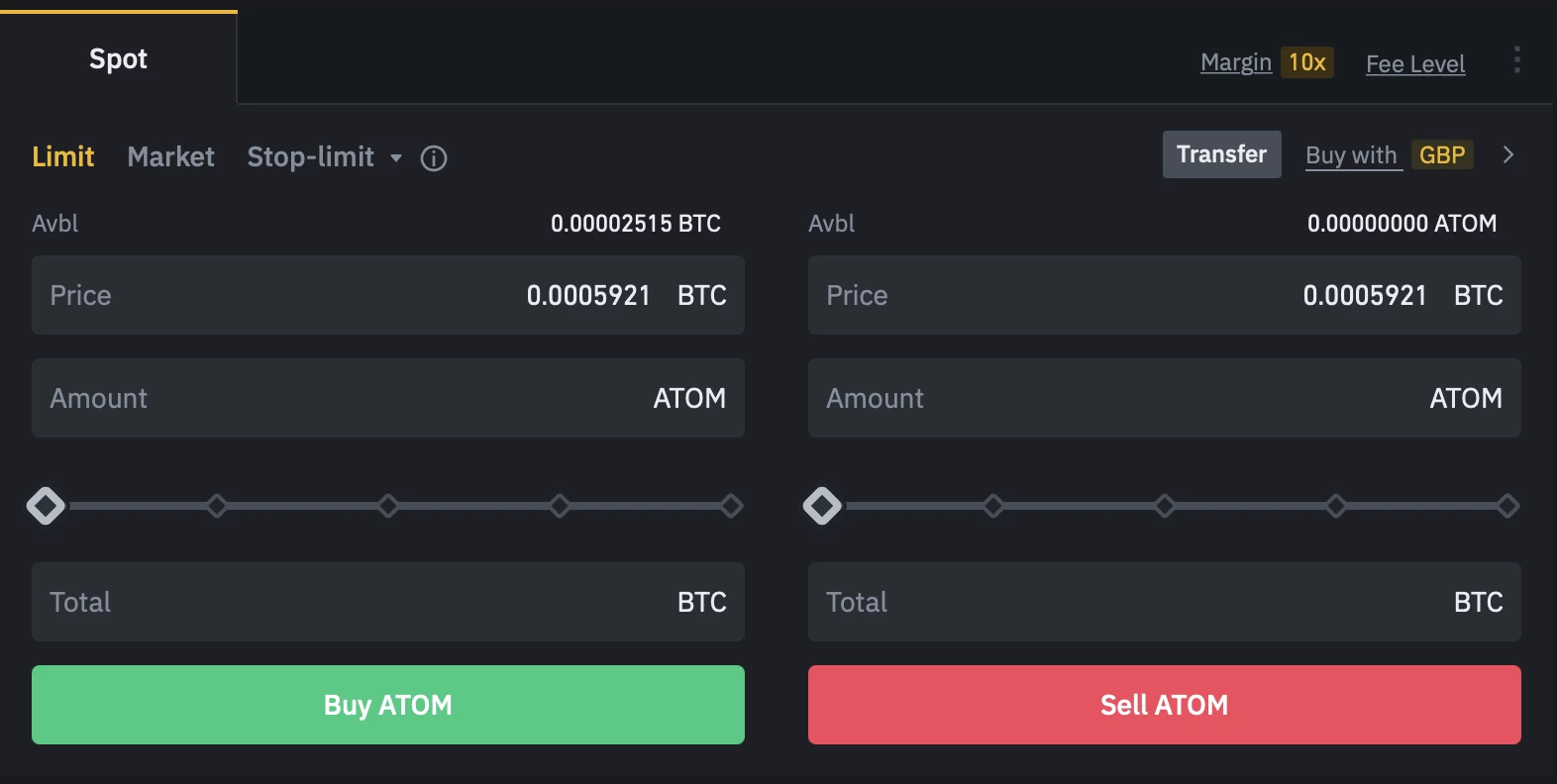Click the red Sell ATOM button

(x=1164, y=705)
